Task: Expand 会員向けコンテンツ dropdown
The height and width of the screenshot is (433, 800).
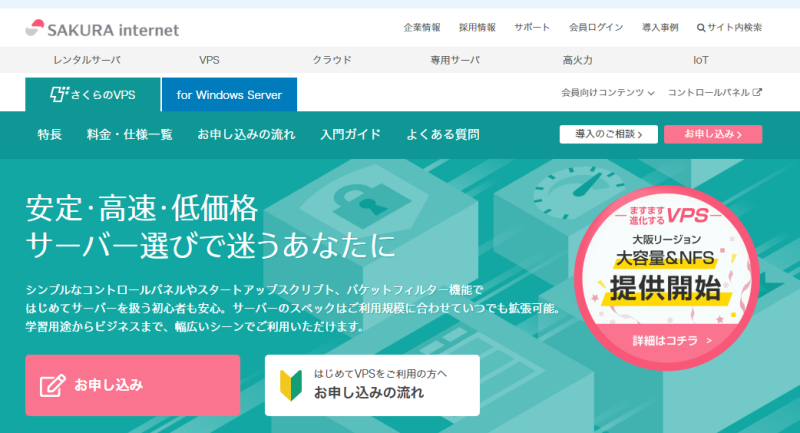Action: pyautogui.click(x=608, y=93)
